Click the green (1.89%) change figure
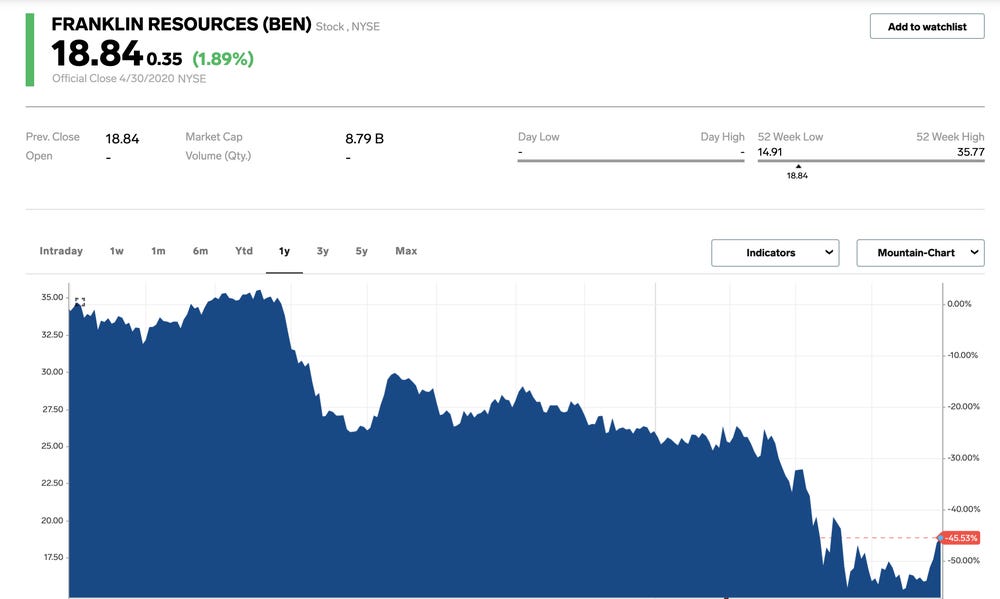The height and width of the screenshot is (599, 1000). [223, 59]
